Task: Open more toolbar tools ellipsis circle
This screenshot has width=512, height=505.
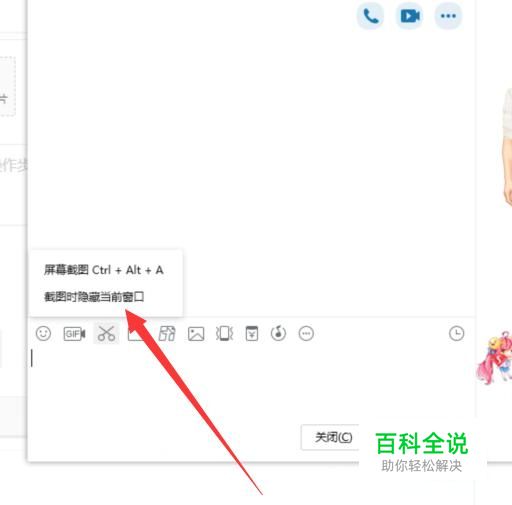Action: [x=306, y=333]
